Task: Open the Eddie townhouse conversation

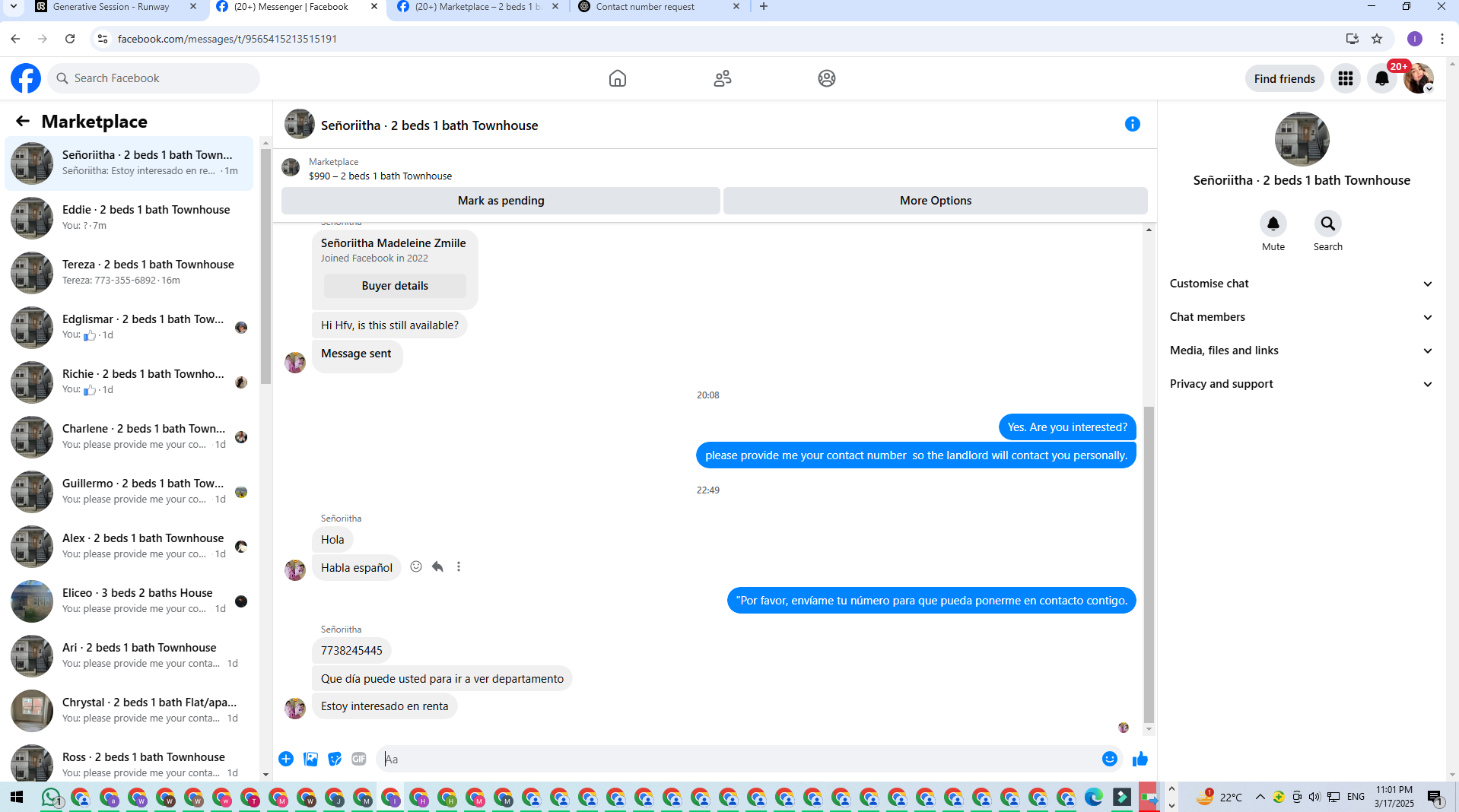Action: point(129,217)
